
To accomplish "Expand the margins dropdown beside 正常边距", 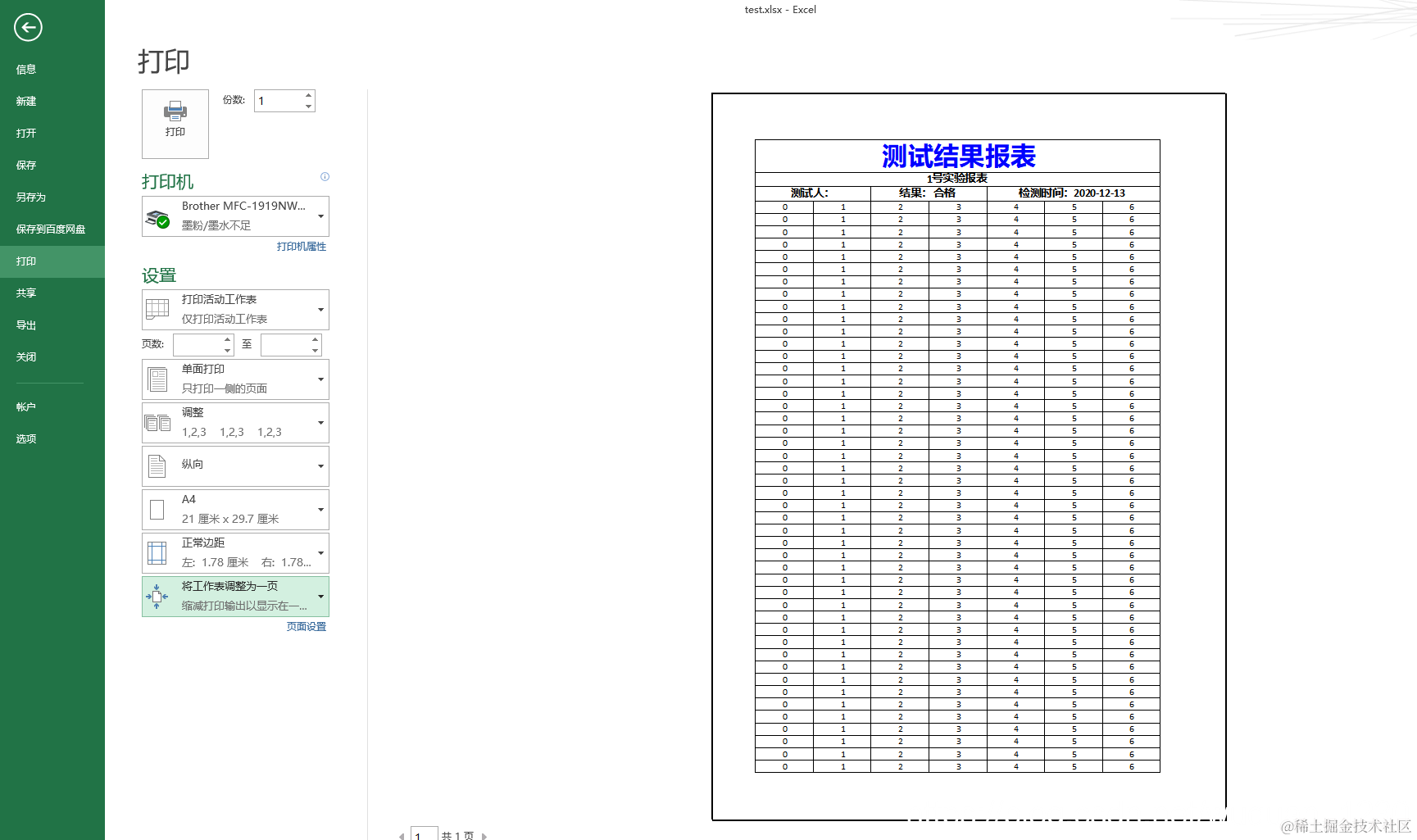I will pos(320,552).
